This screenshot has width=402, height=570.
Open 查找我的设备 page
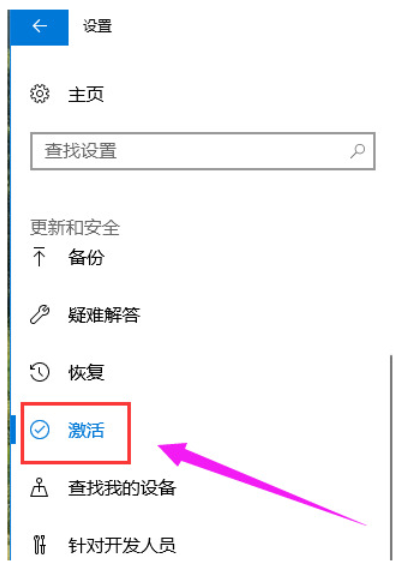coord(122,488)
